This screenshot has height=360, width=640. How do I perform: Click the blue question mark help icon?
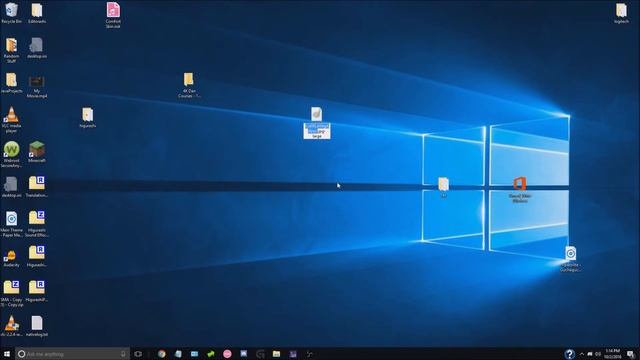(x=569, y=354)
